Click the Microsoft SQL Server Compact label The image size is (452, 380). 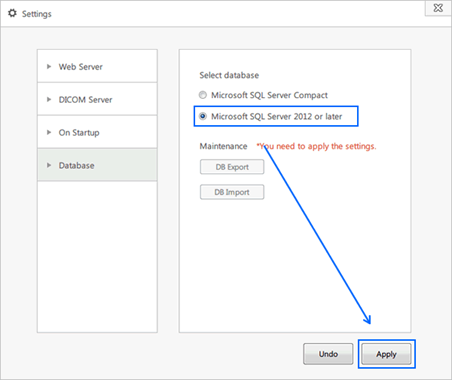pyautogui.click(x=269, y=95)
